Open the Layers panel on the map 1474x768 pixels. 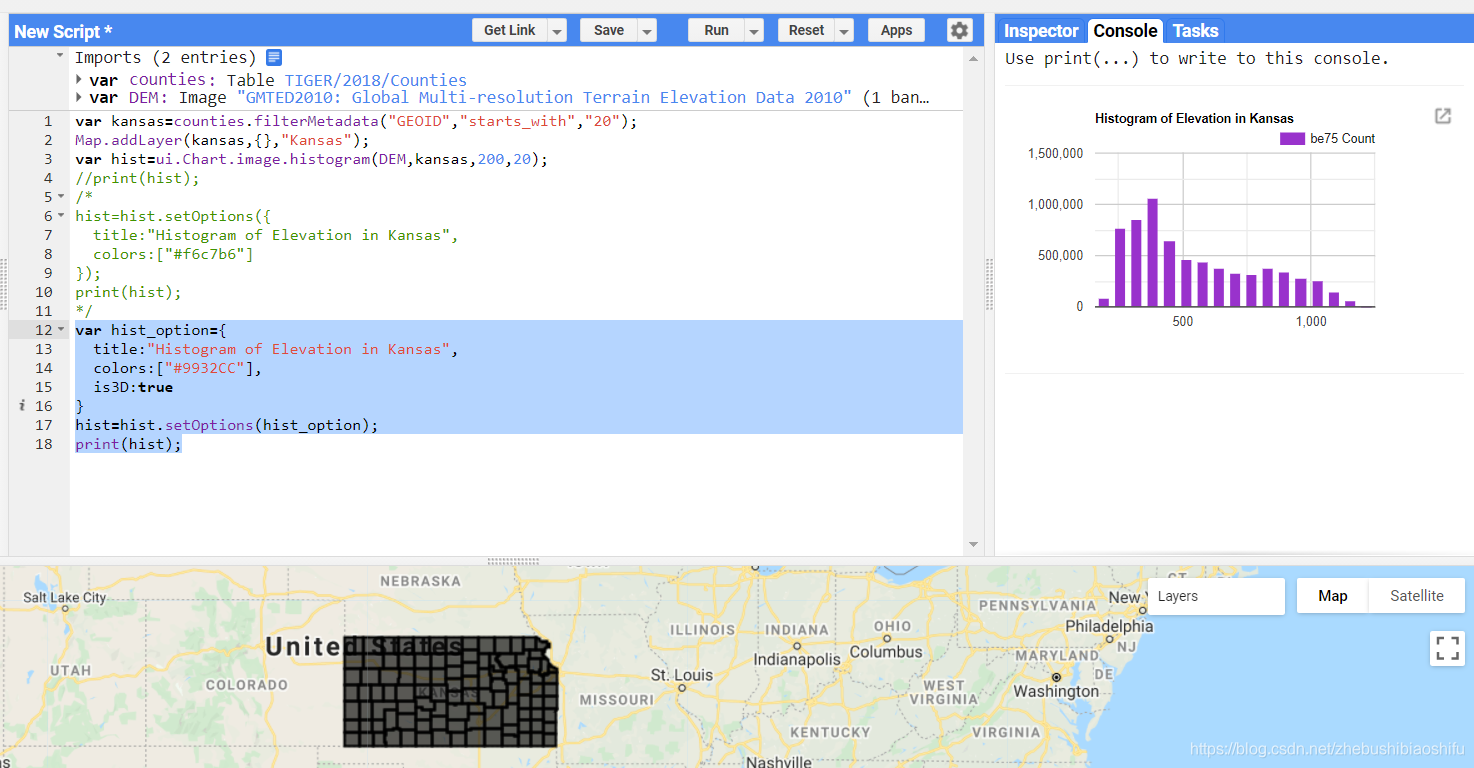1216,596
